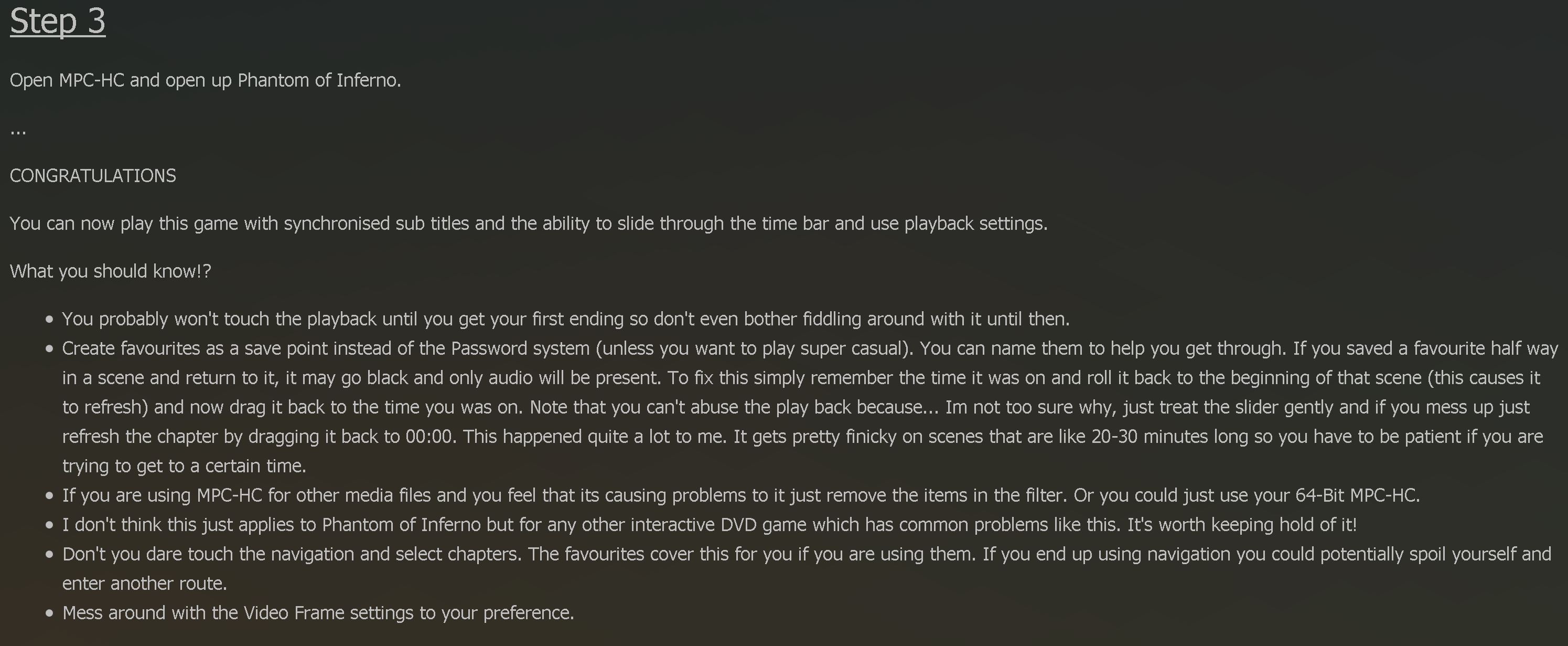
Task: Click the CONGRATULATIONS text
Action: (x=93, y=176)
